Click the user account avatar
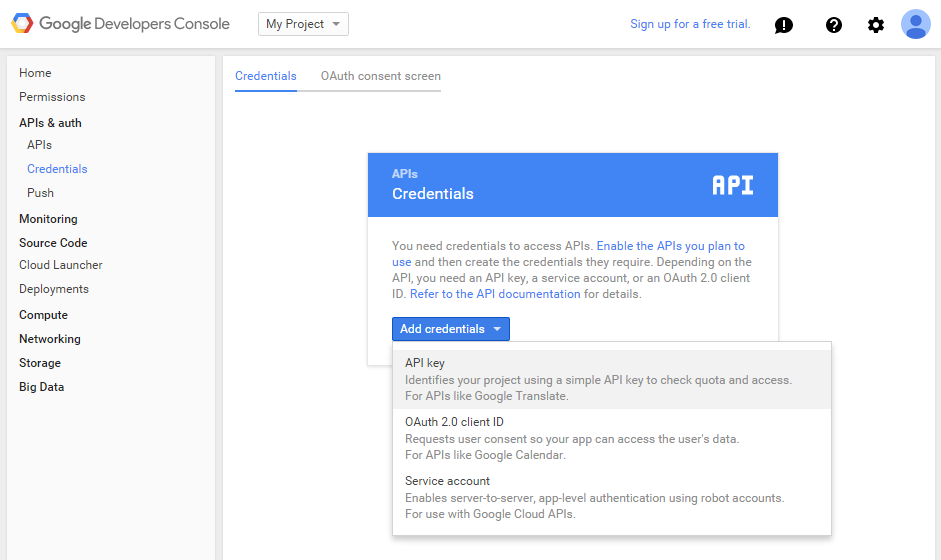This screenshot has width=941, height=560. point(915,24)
